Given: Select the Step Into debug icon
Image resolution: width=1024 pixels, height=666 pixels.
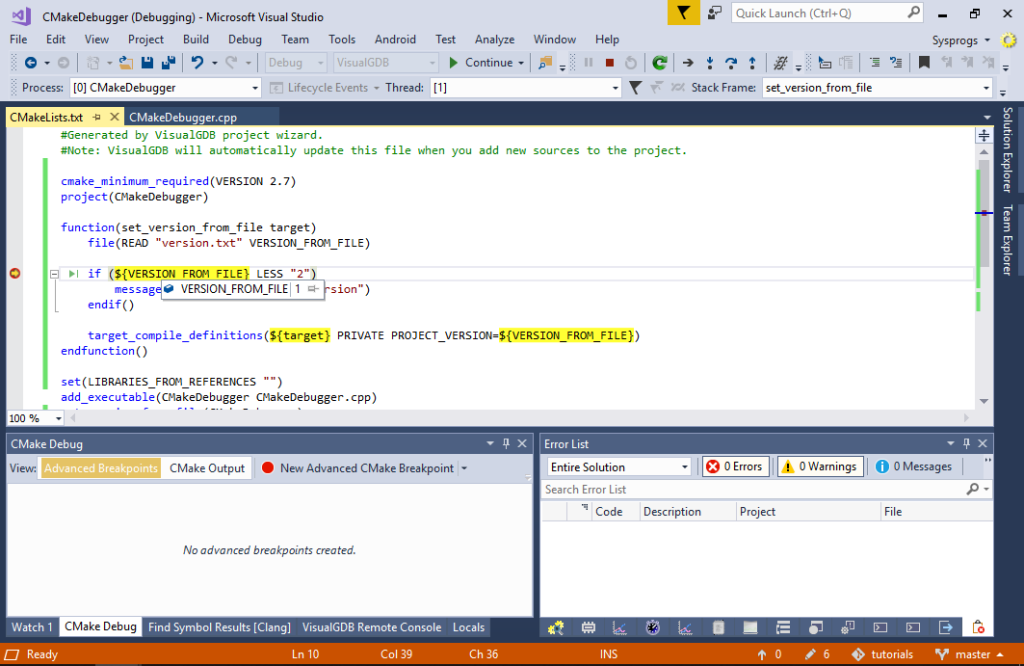Looking at the screenshot, I should tap(710, 62).
